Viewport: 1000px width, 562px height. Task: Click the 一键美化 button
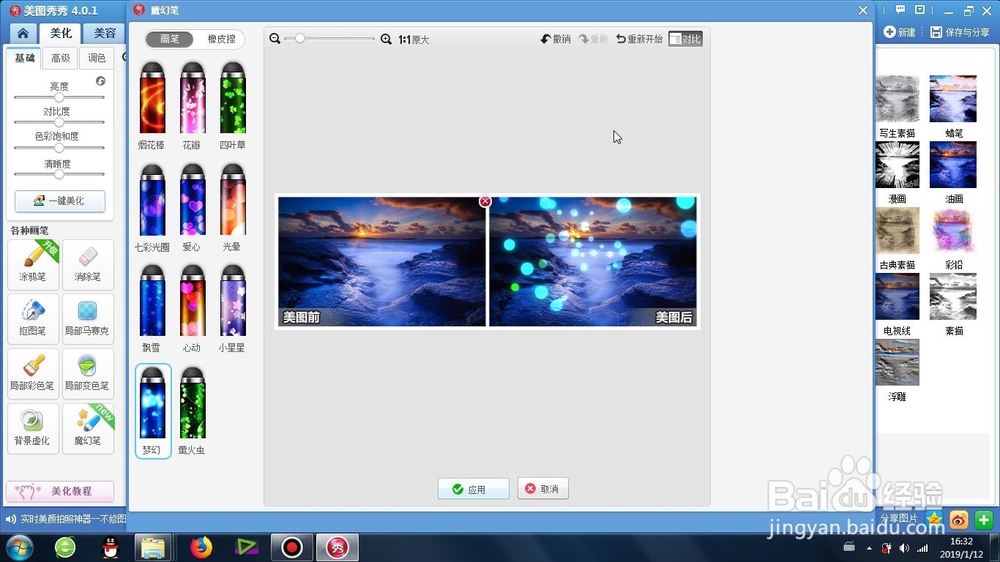(x=60, y=201)
